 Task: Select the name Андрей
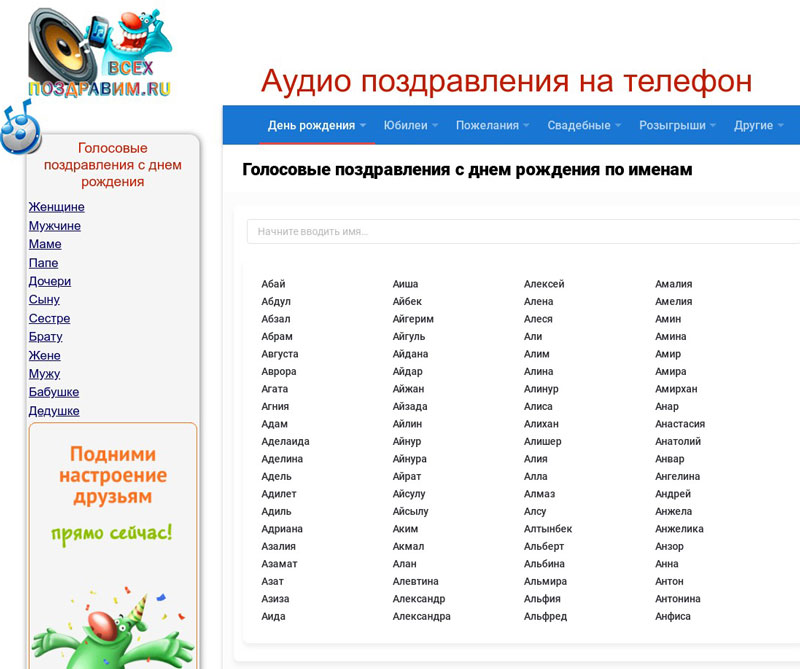click(x=672, y=494)
